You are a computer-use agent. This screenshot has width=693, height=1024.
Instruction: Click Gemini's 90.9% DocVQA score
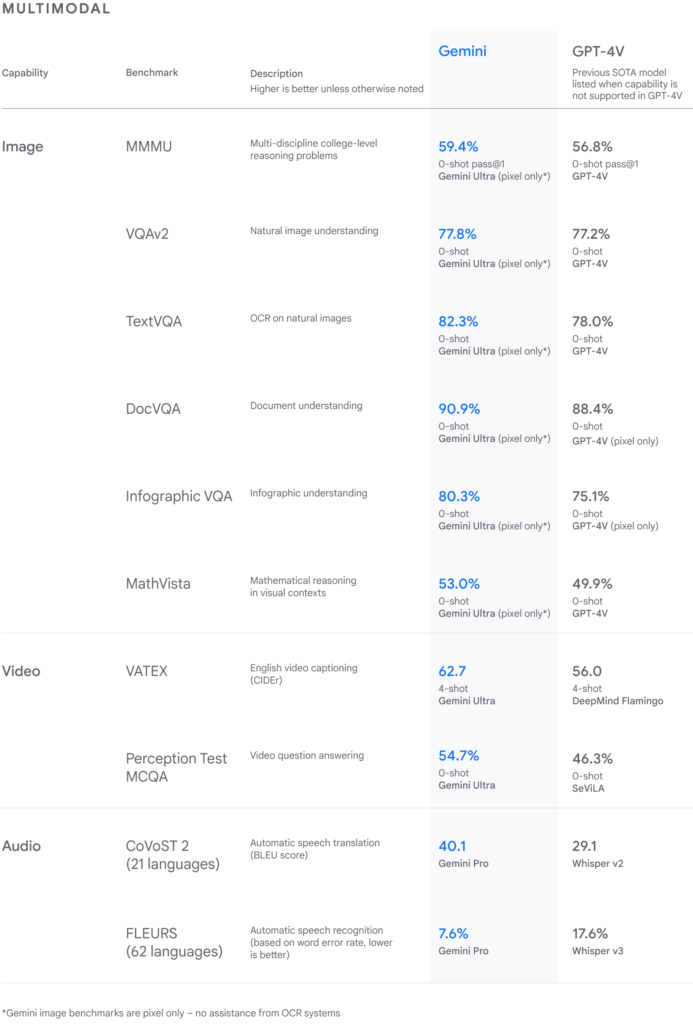(459, 409)
